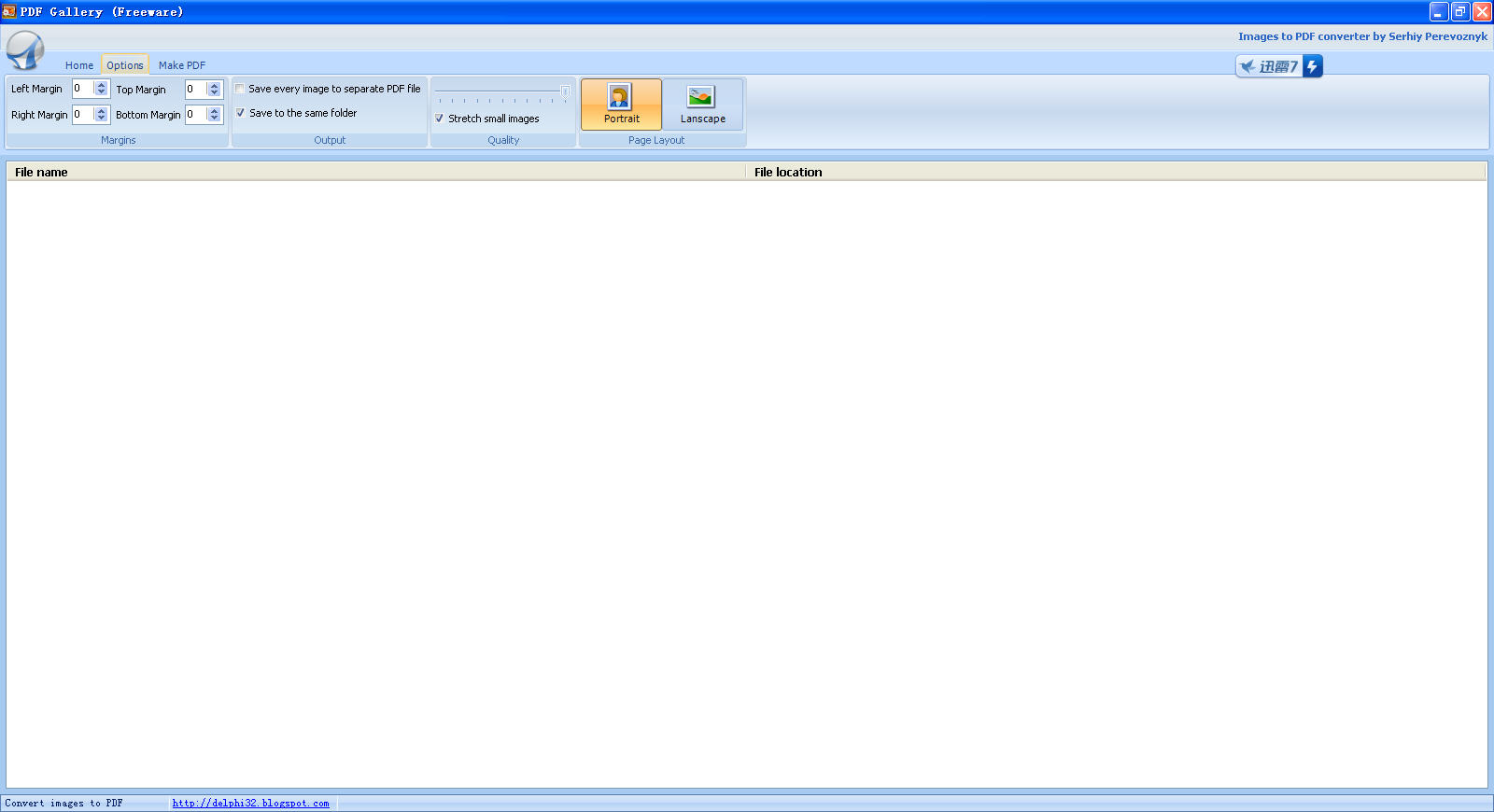Increase Right Margin with up arrow
The height and width of the screenshot is (812, 1494).
pos(101,110)
